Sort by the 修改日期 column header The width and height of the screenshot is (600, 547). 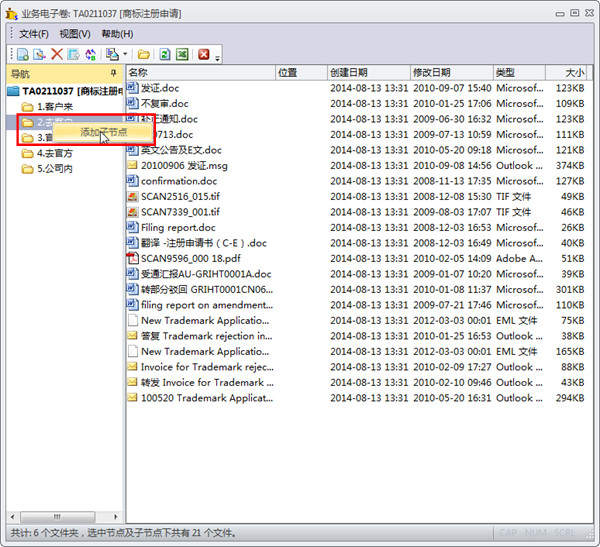coord(452,72)
